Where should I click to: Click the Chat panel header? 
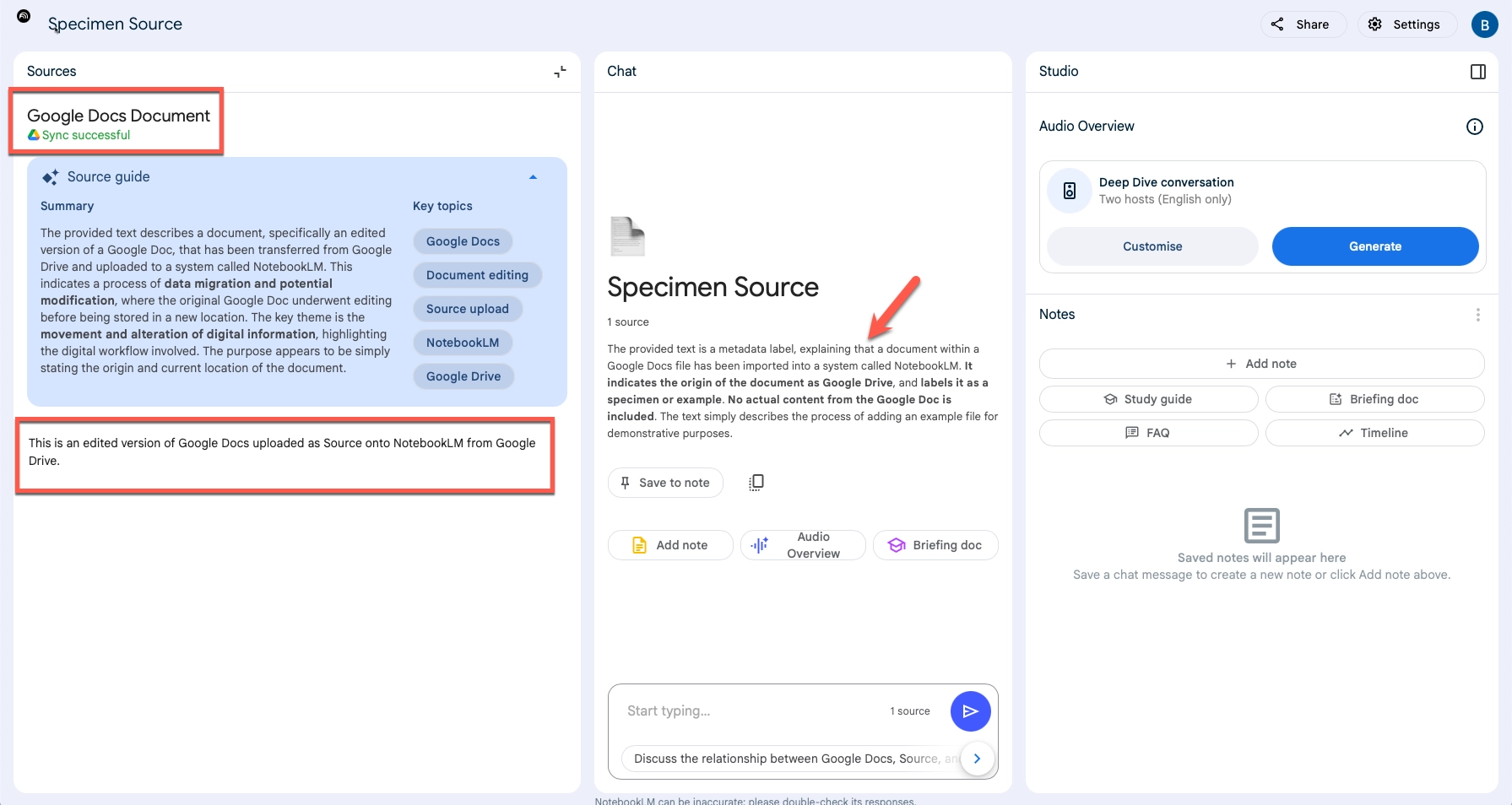click(621, 72)
